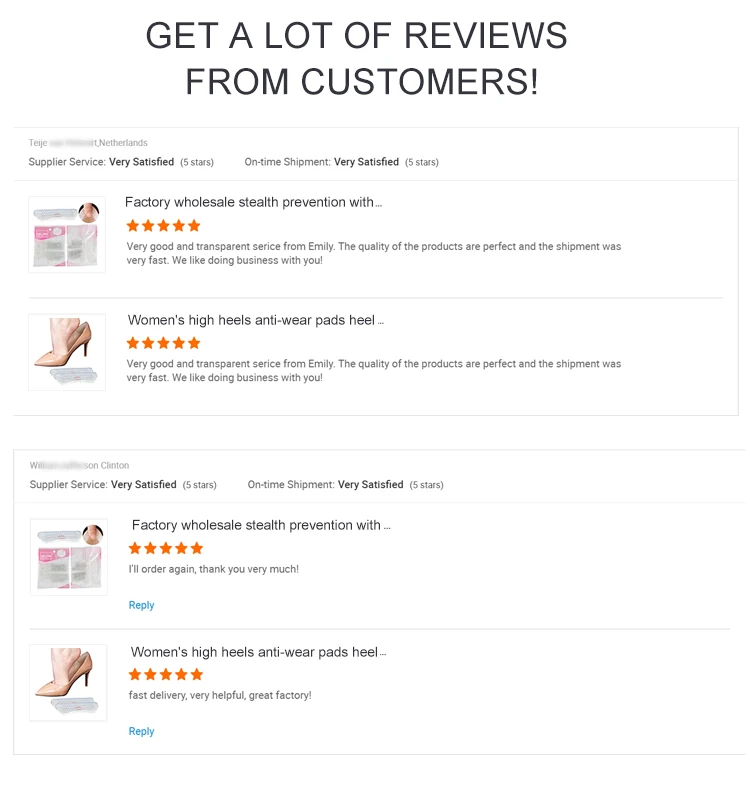
Task: Click the heel pad package thumbnail in Clinton's review
Action: coord(69,557)
